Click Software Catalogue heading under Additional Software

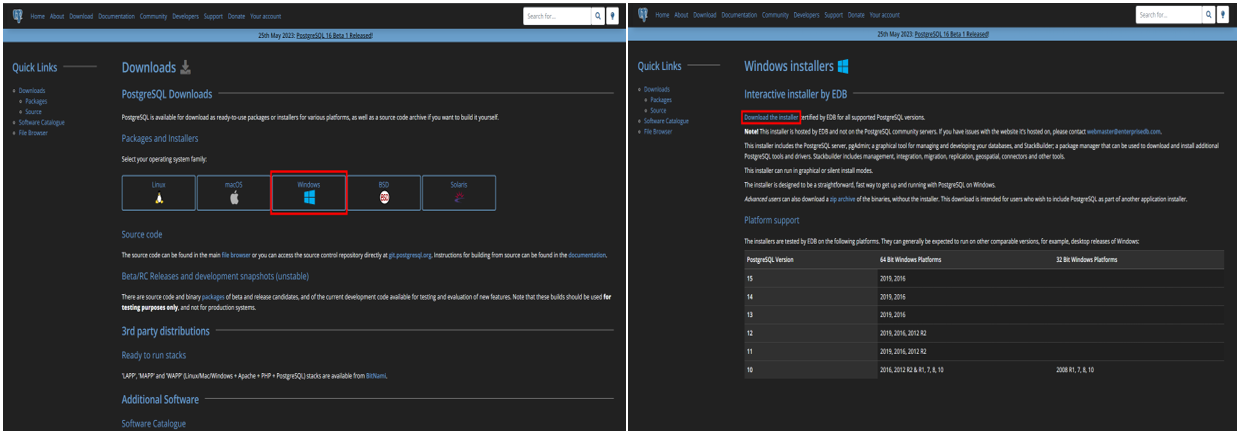154,424
